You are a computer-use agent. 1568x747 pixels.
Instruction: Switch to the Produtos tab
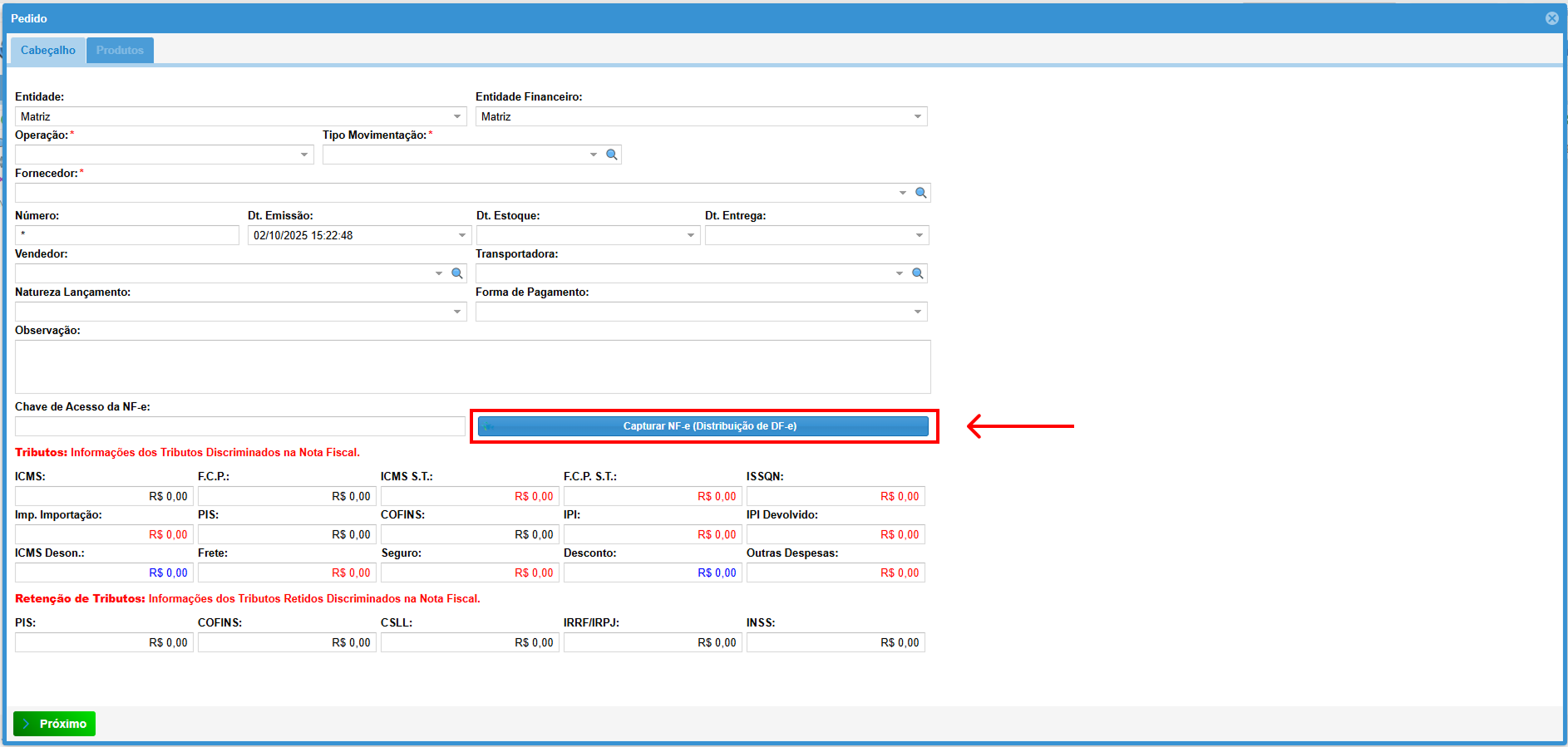click(x=120, y=50)
